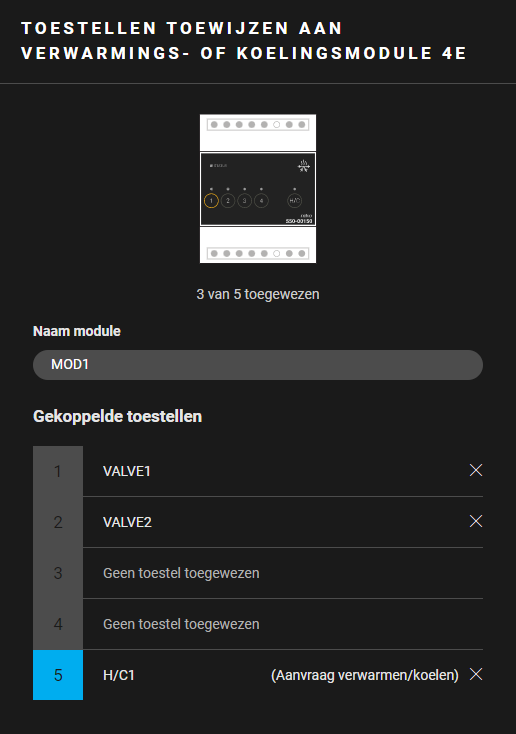This screenshot has height=734, width=516.
Task: Choose slot number 4 cell
Action: [x=58, y=624]
